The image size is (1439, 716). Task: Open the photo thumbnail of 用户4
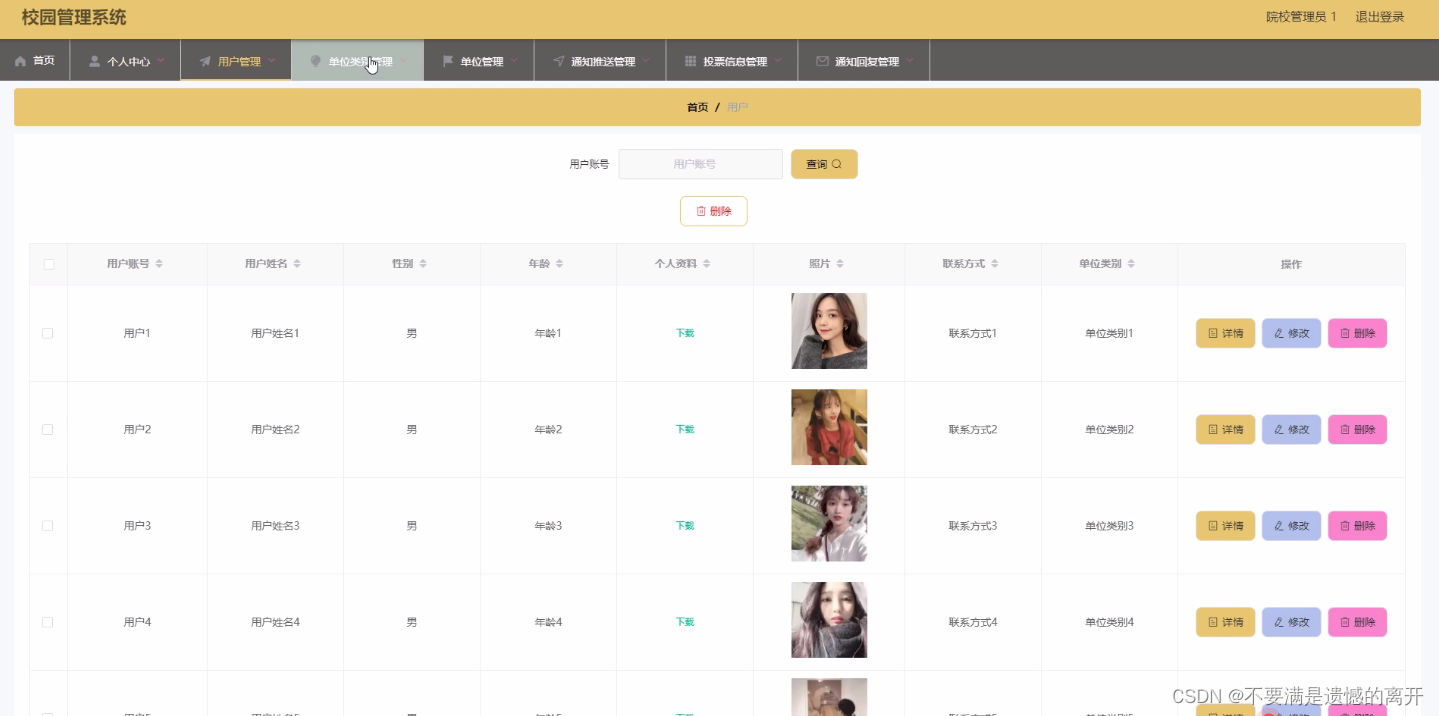pos(829,620)
